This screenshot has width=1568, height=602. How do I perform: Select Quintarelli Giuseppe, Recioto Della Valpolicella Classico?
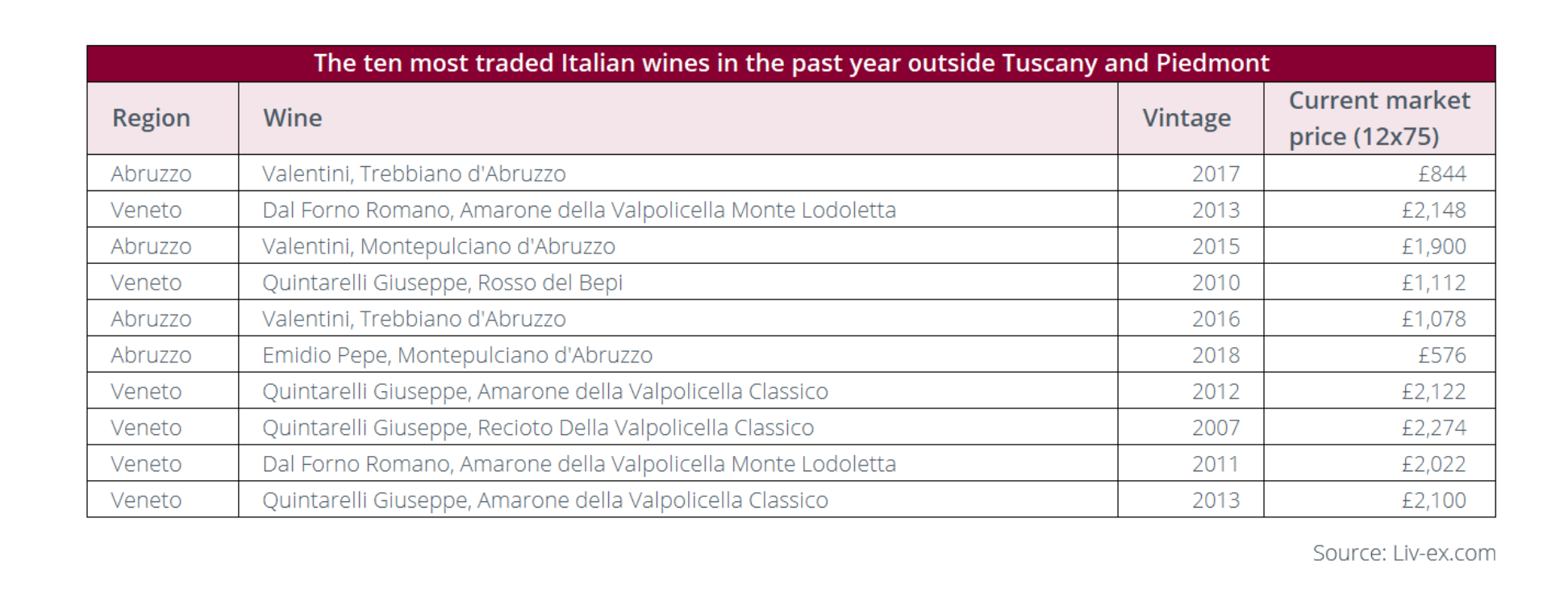point(538,428)
